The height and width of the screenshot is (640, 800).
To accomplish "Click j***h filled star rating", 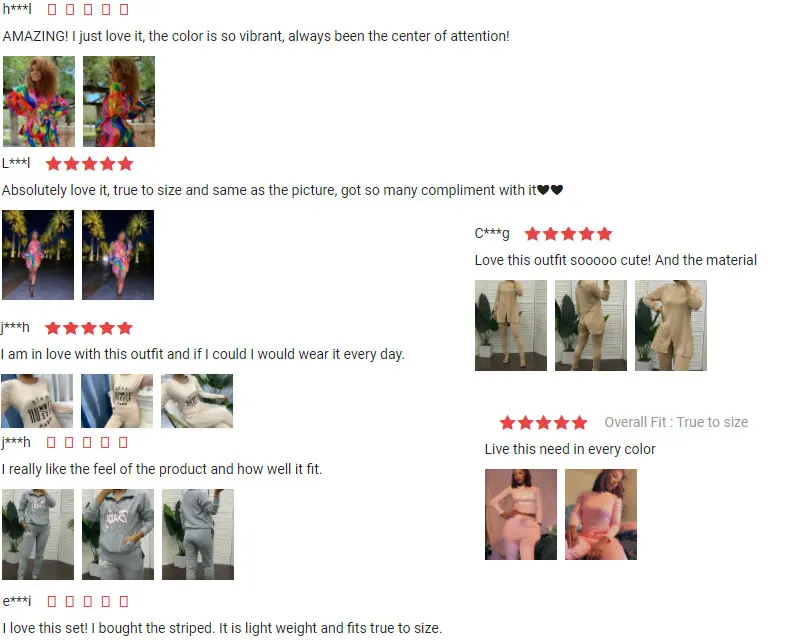I will click(x=89, y=328).
